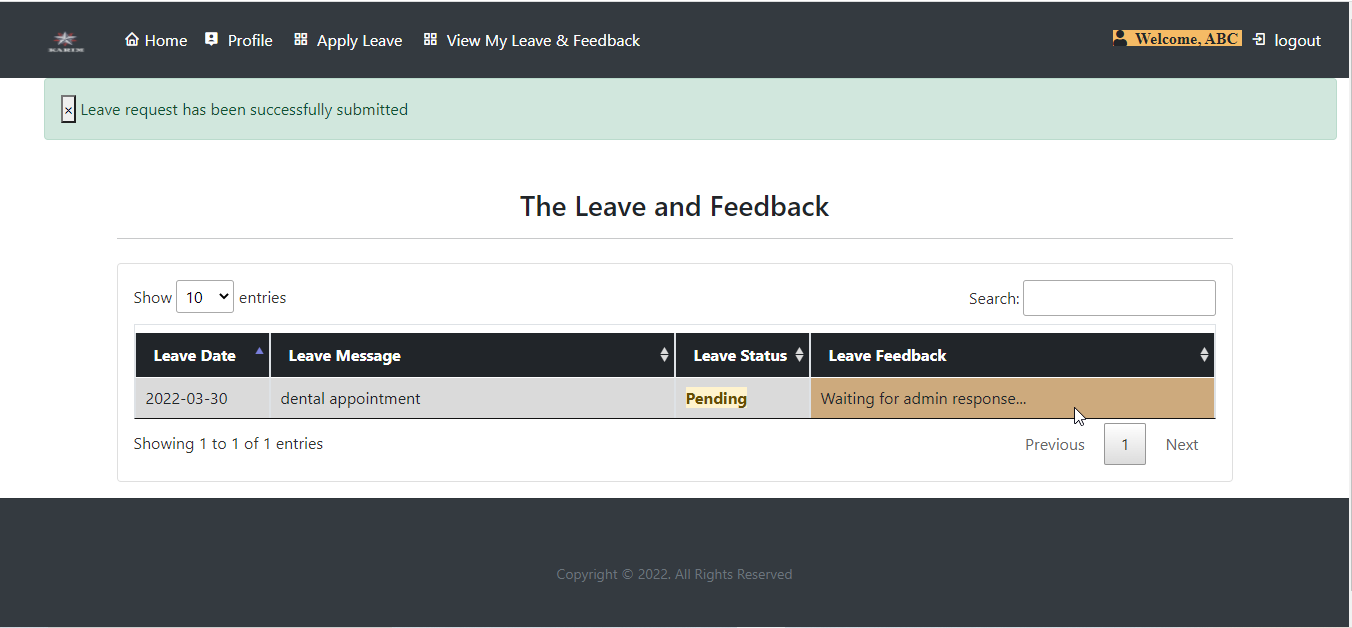
Task: Sort the Leave Feedback column
Action: click(1203, 355)
